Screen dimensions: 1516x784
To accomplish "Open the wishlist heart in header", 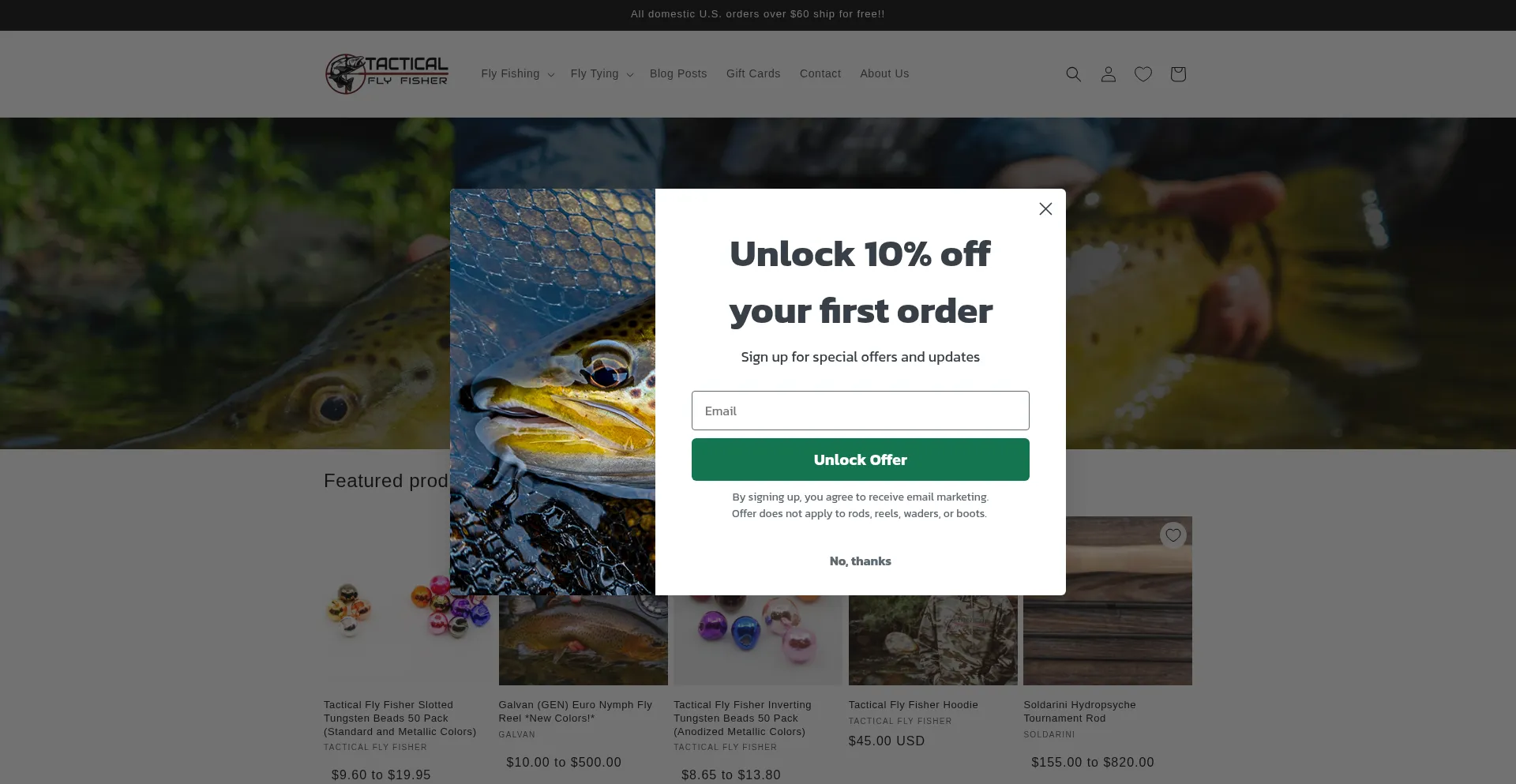I will coord(1143,74).
